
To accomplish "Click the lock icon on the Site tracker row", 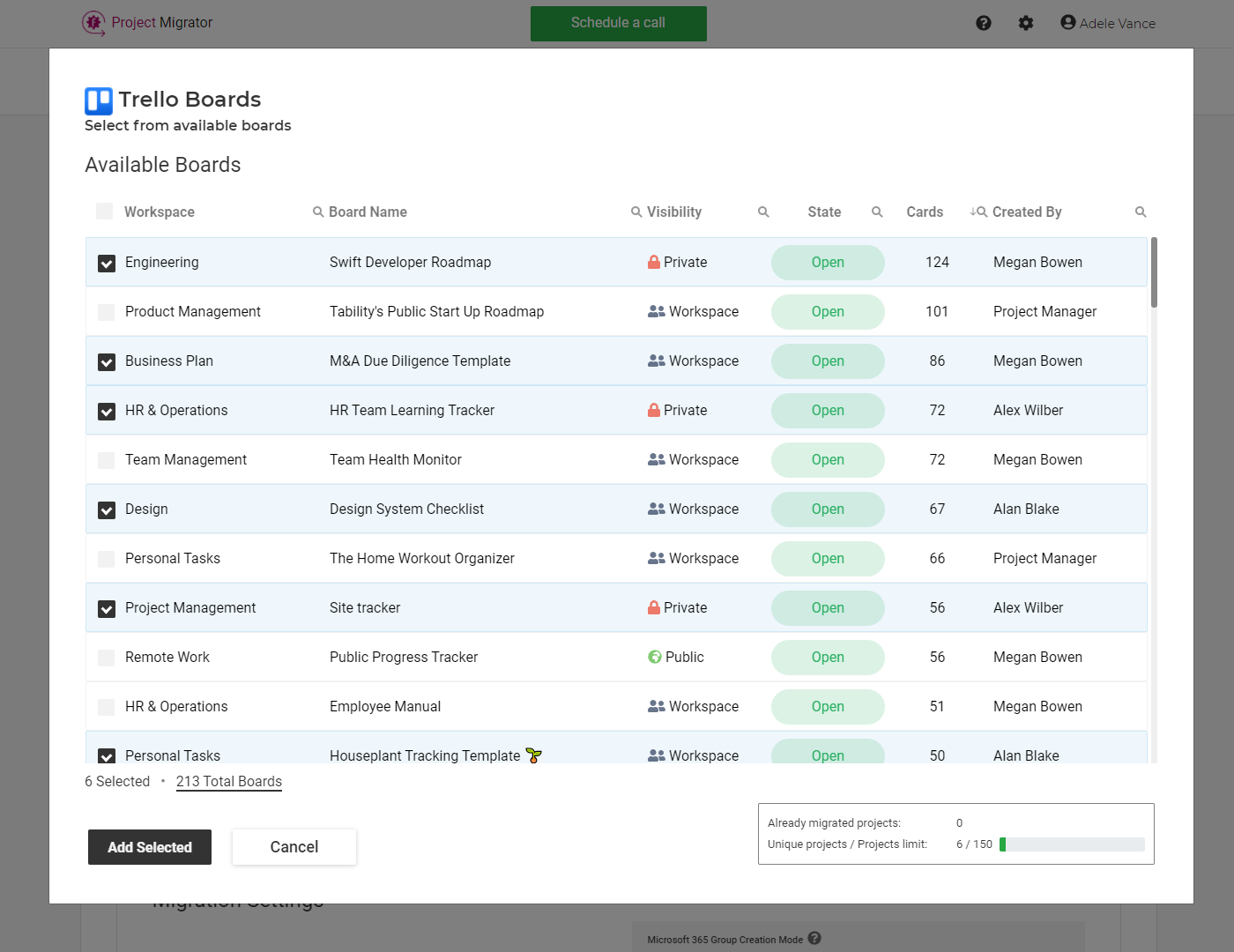I will (x=653, y=607).
